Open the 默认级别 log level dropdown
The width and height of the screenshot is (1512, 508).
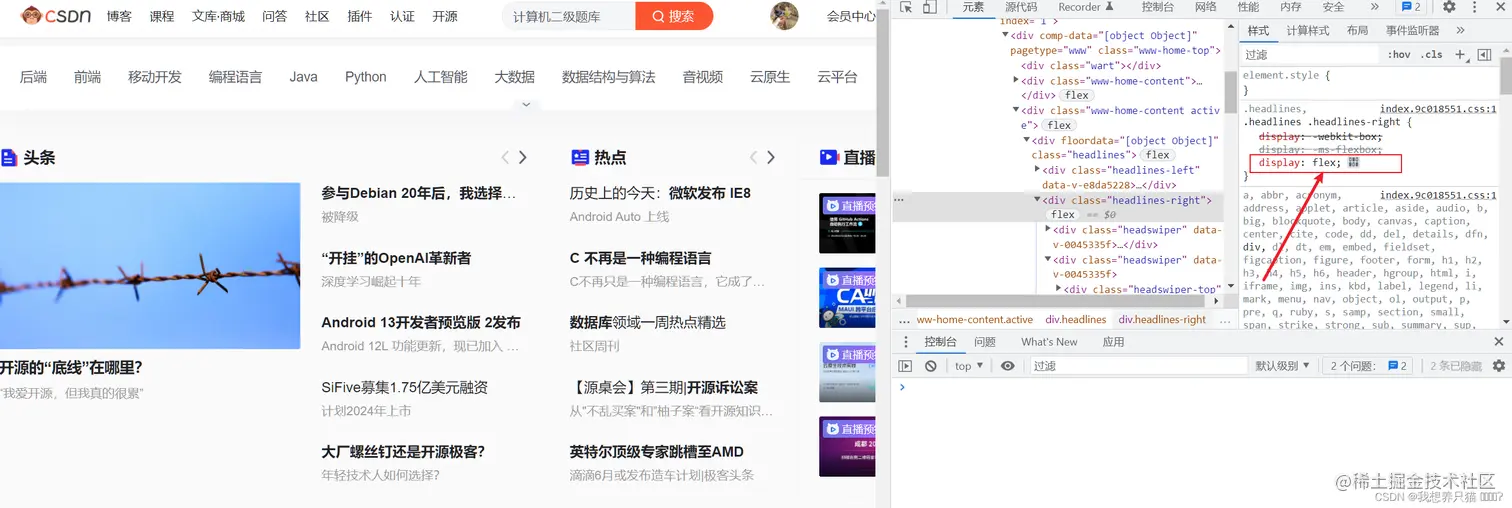(x=1282, y=366)
